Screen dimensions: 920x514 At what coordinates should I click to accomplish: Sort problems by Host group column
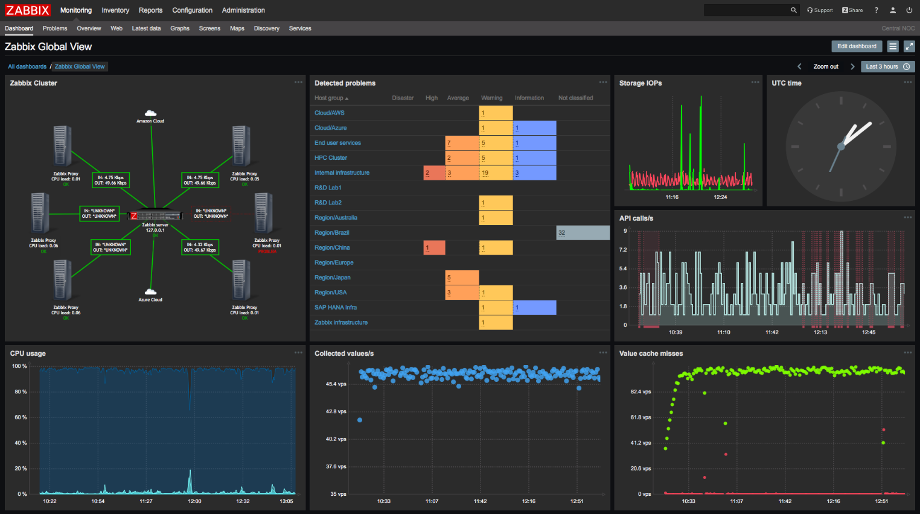click(332, 98)
